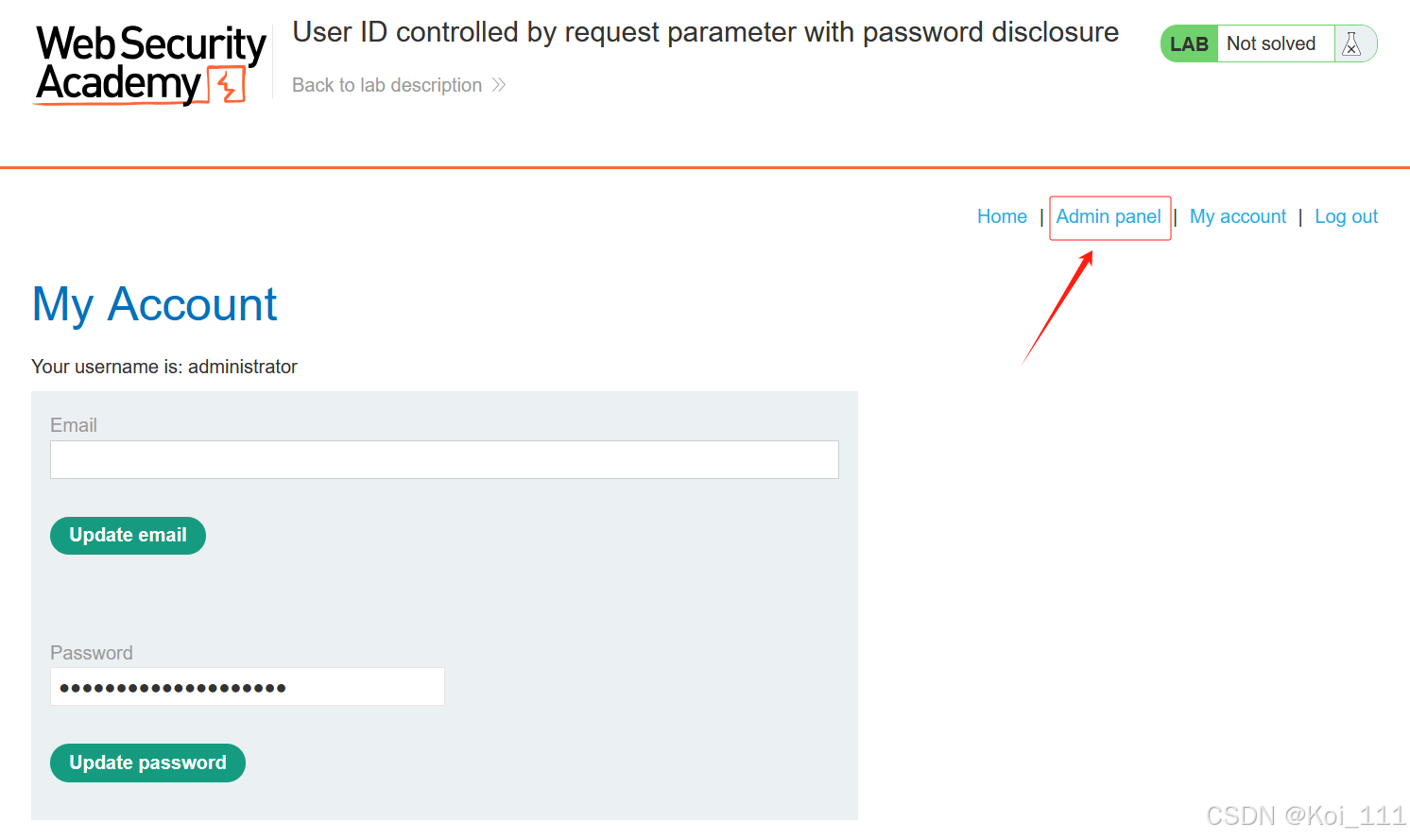Click into the Email input field
Image resolution: width=1410 pixels, height=840 pixels.
coord(444,459)
